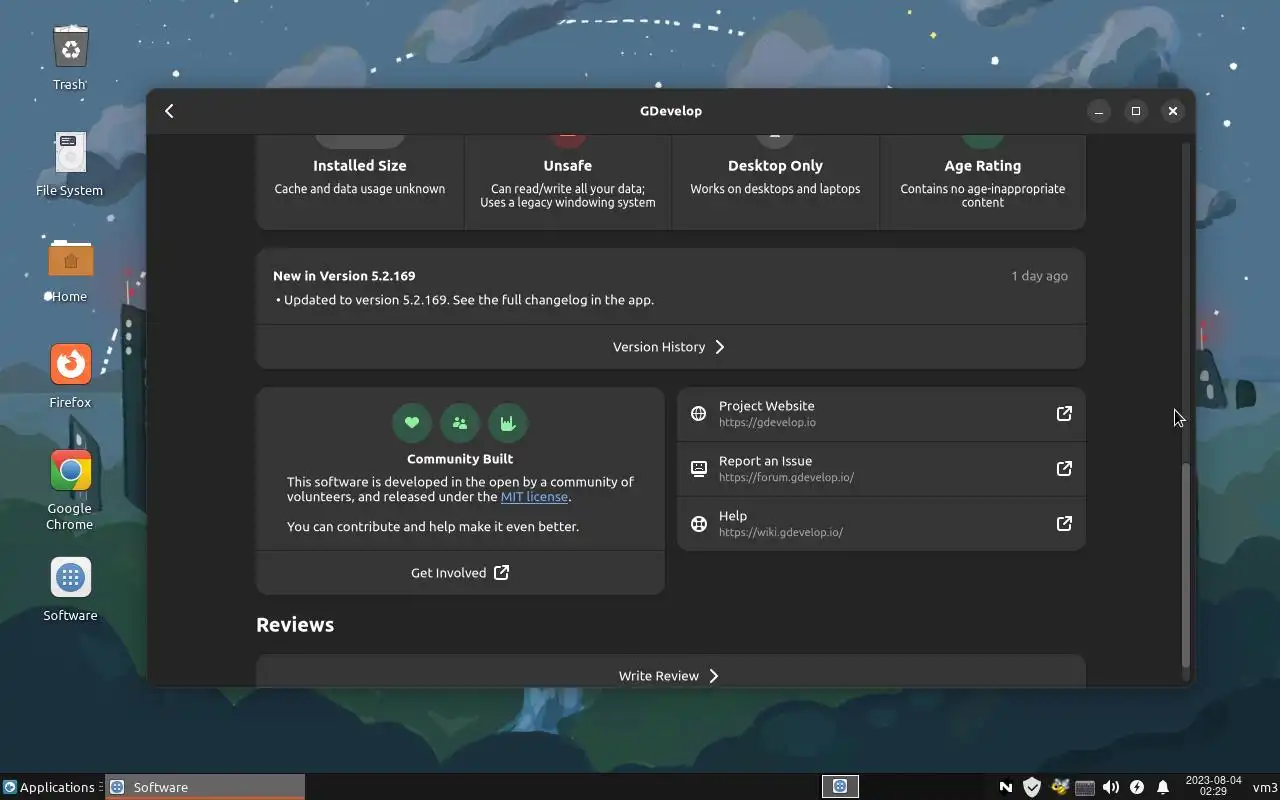Click the Unsafe info tile
Screen dimensions: 1280x800
pos(568,181)
